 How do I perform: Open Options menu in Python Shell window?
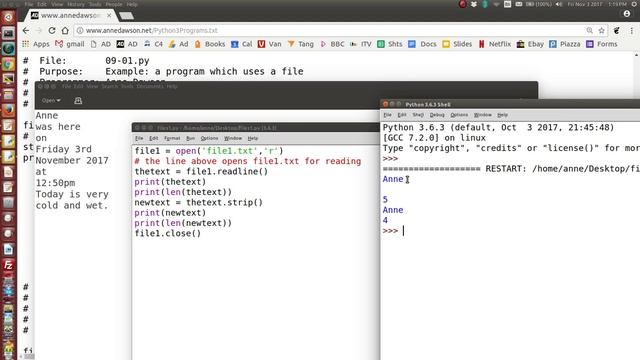[x=459, y=115]
